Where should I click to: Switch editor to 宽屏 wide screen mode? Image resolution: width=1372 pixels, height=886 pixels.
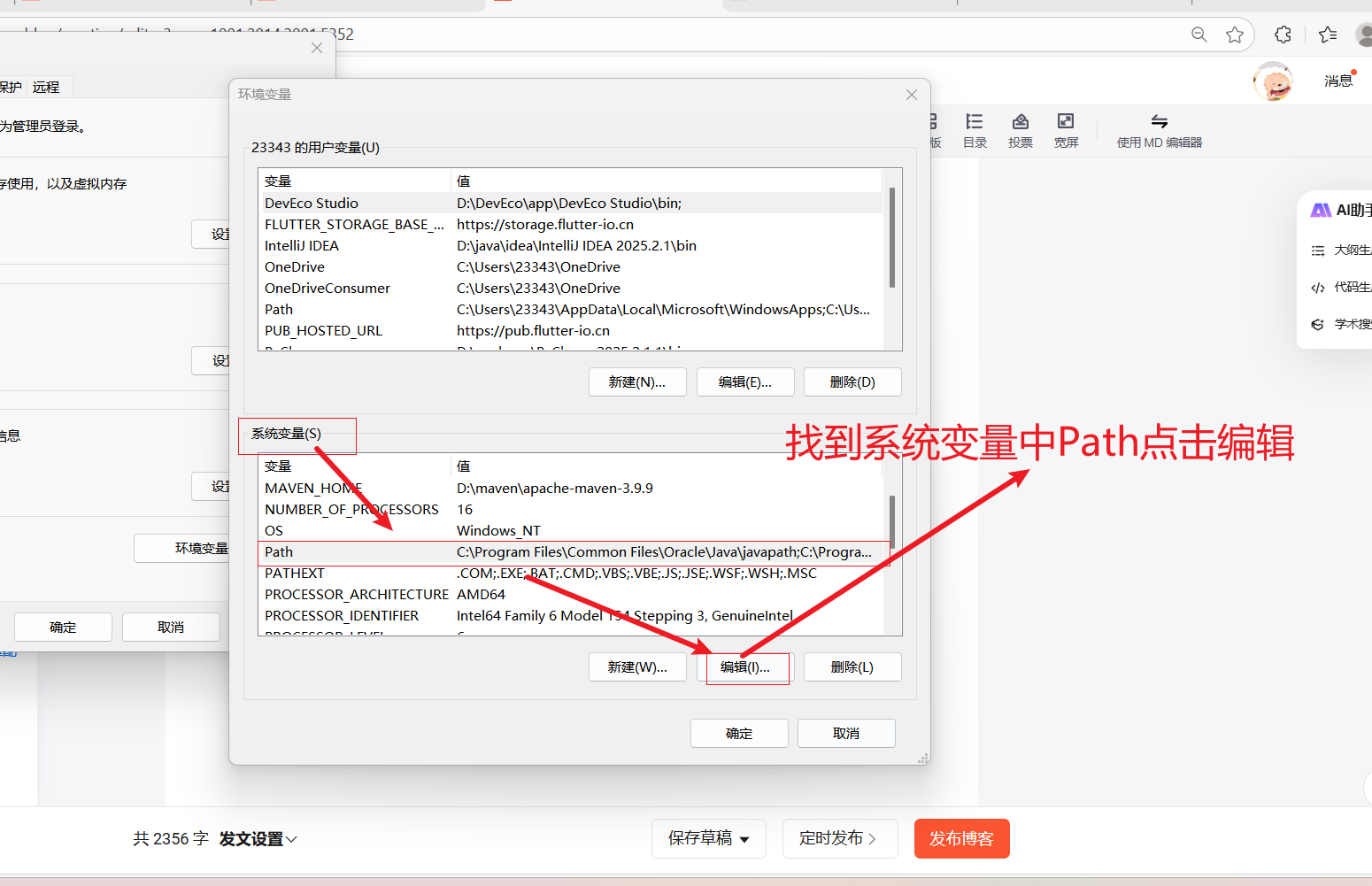coord(1066,130)
